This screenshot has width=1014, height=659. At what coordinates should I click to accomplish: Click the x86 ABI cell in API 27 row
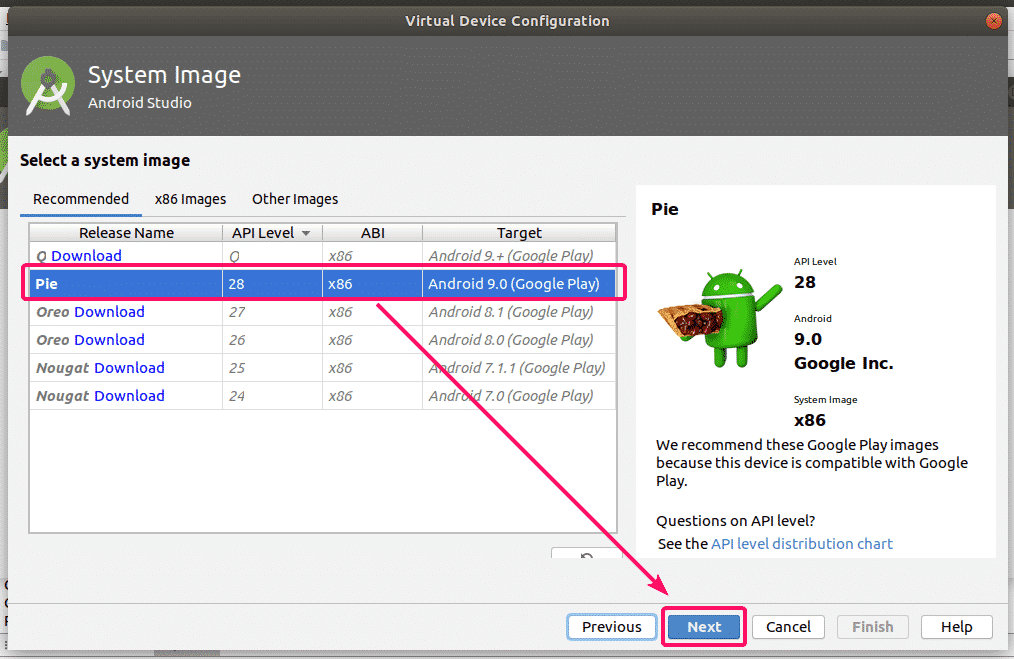coord(372,312)
